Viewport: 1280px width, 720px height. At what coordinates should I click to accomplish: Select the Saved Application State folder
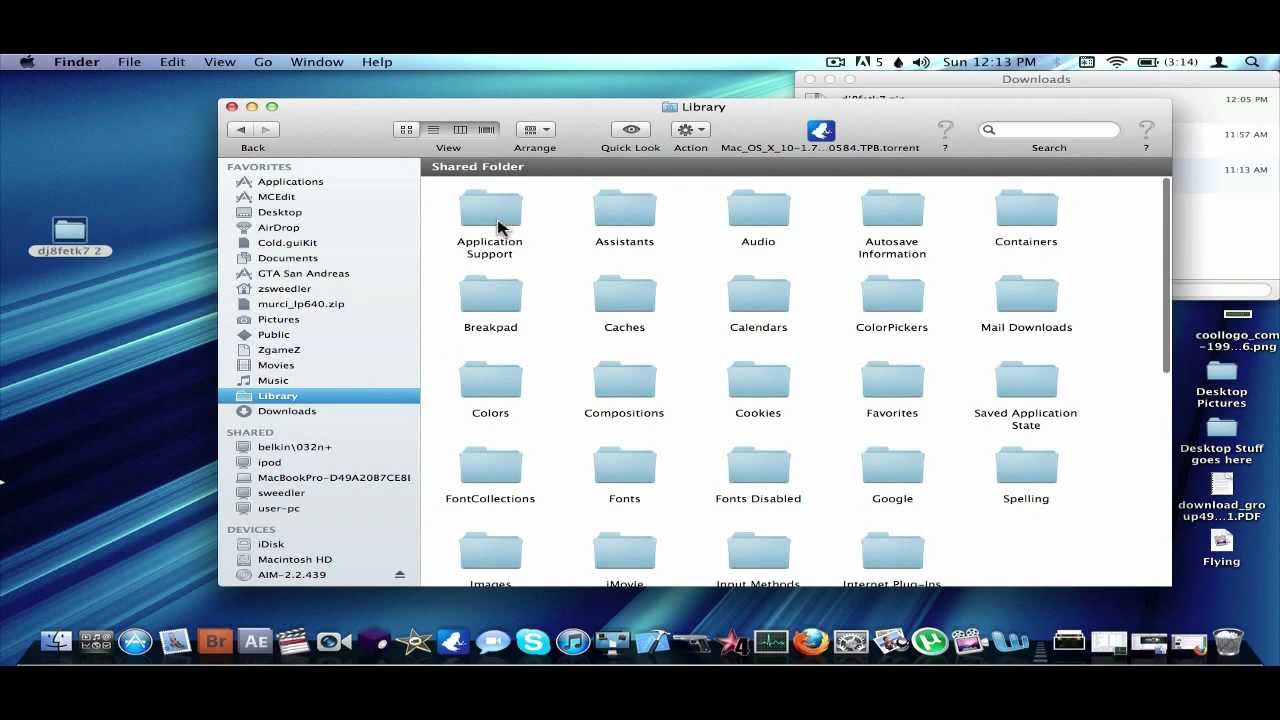pyautogui.click(x=1026, y=396)
